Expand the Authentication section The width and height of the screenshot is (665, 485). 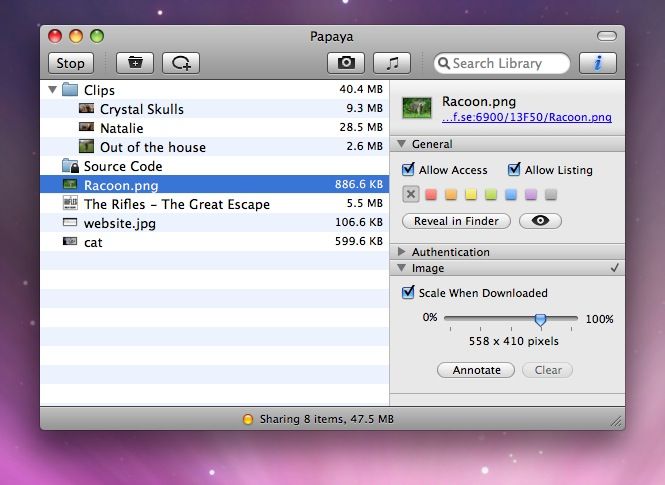click(x=402, y=252)
